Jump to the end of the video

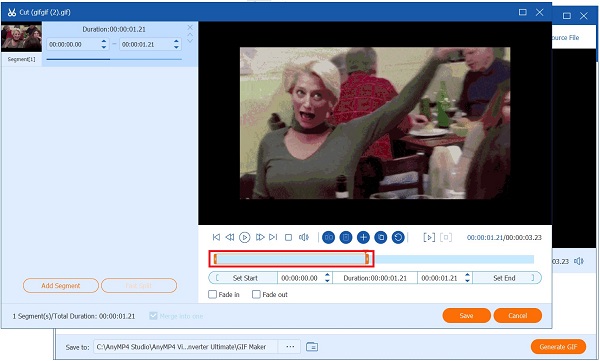coord(273,237)
